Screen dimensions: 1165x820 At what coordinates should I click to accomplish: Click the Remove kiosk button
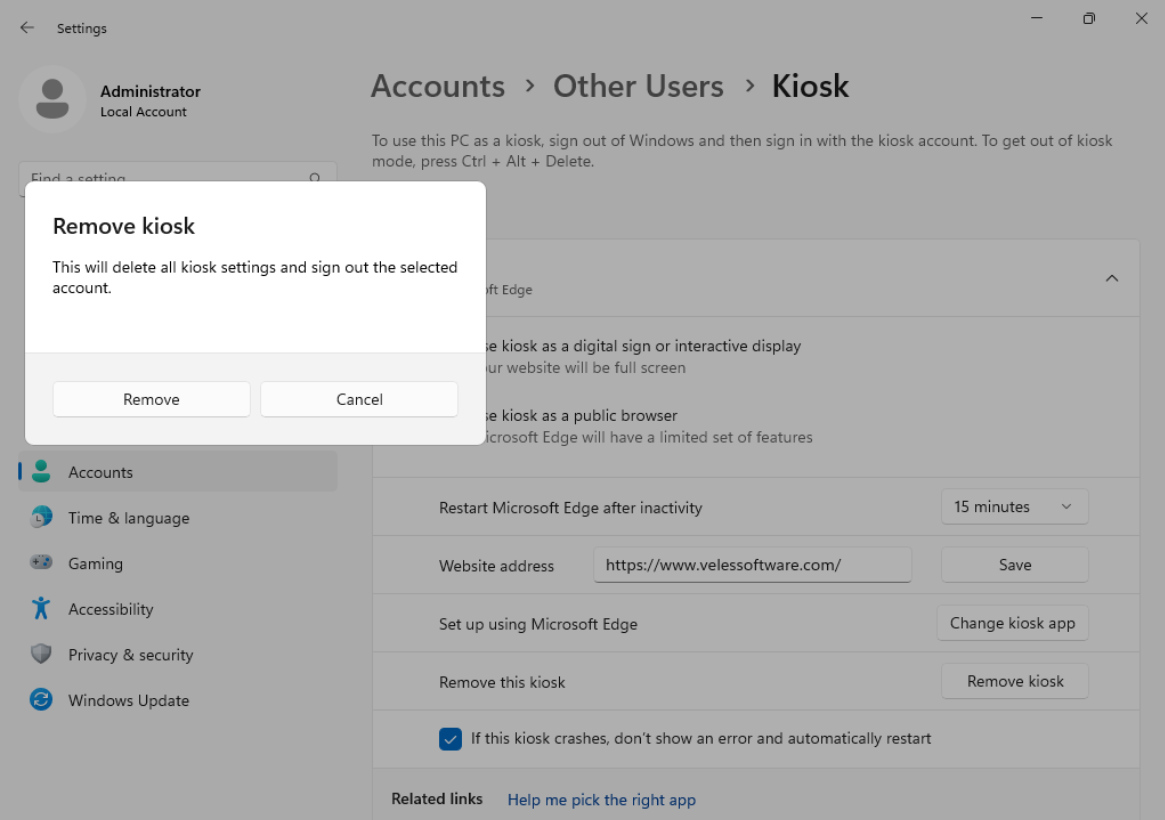pyautogui.click(x=1014, y=681)
